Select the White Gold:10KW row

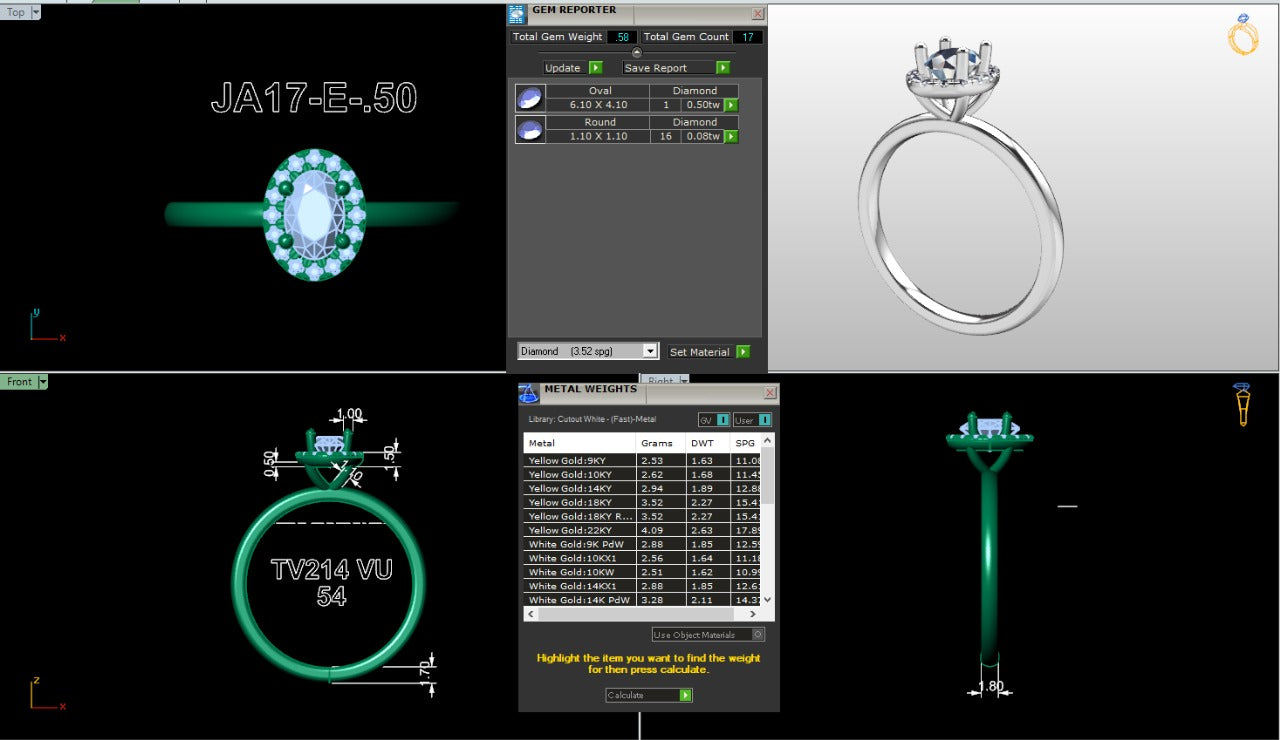643,572
